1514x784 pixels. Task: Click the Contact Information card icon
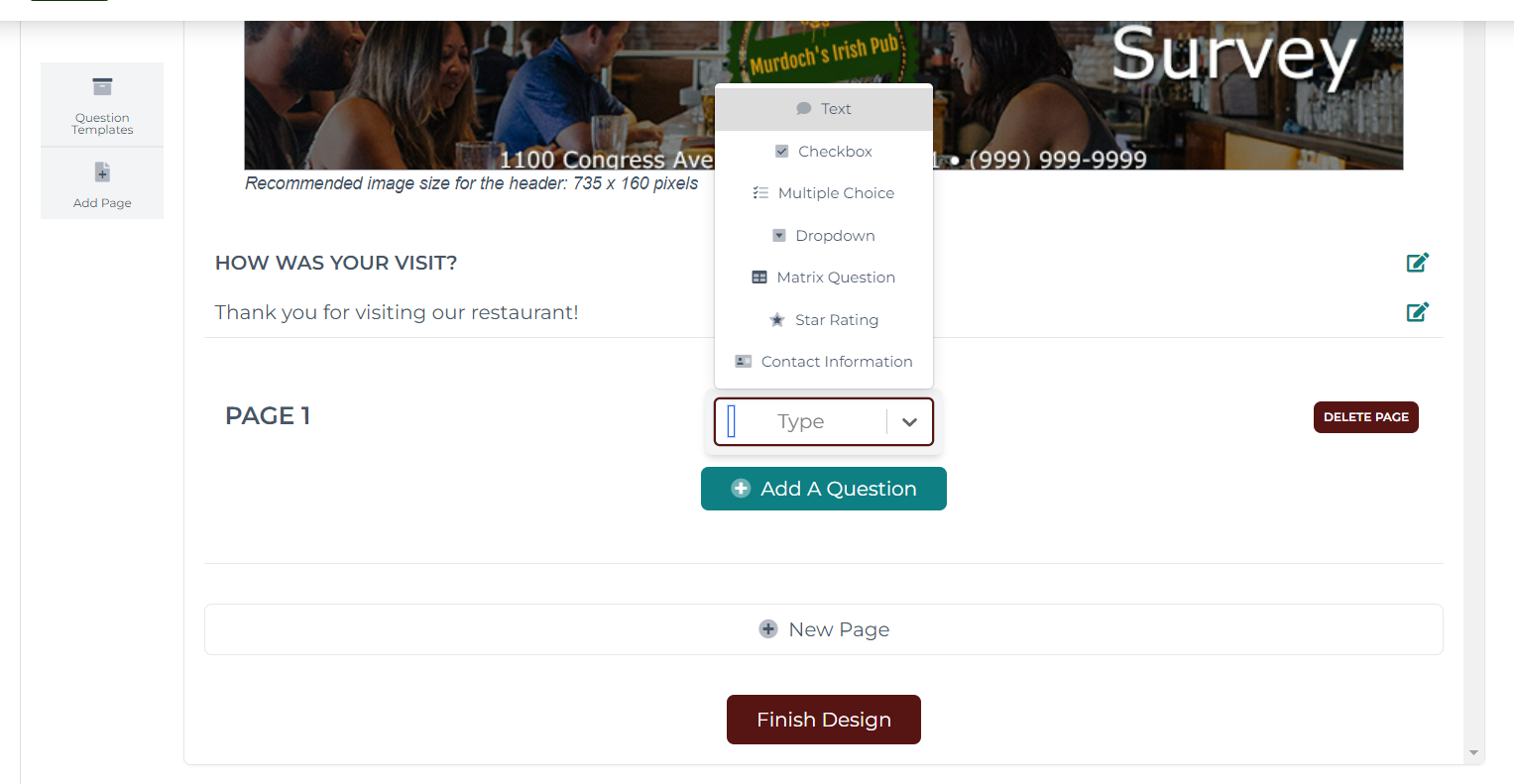[743, 362]
